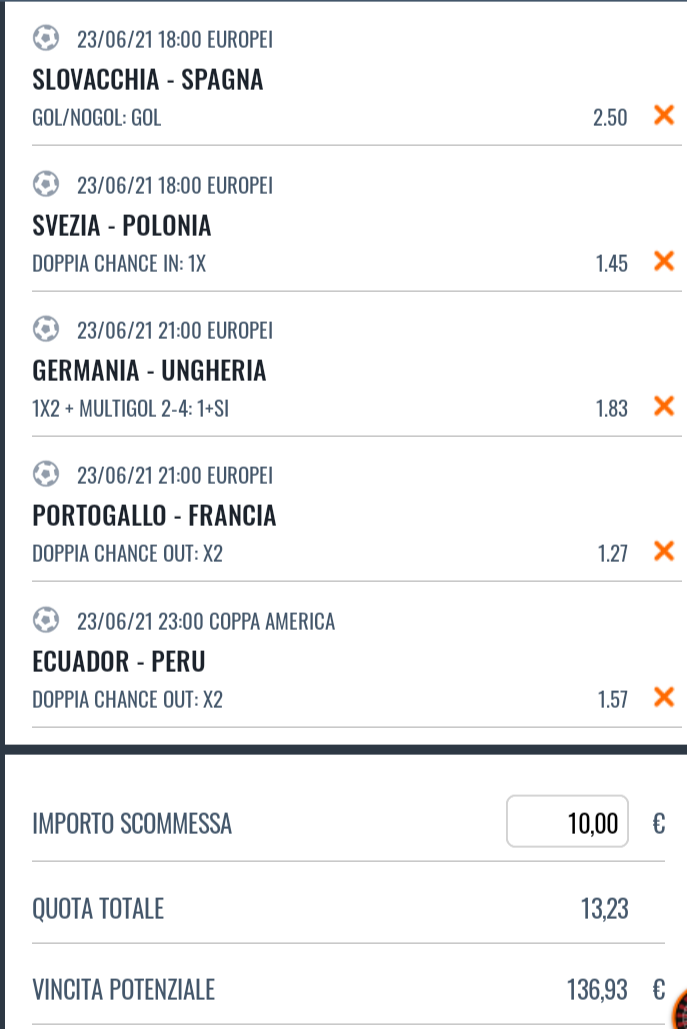Viewport: 687px width, 1029px height.
Task: Remove Svezia - Polonia bet from slip
Action: (x=662, y=262)
